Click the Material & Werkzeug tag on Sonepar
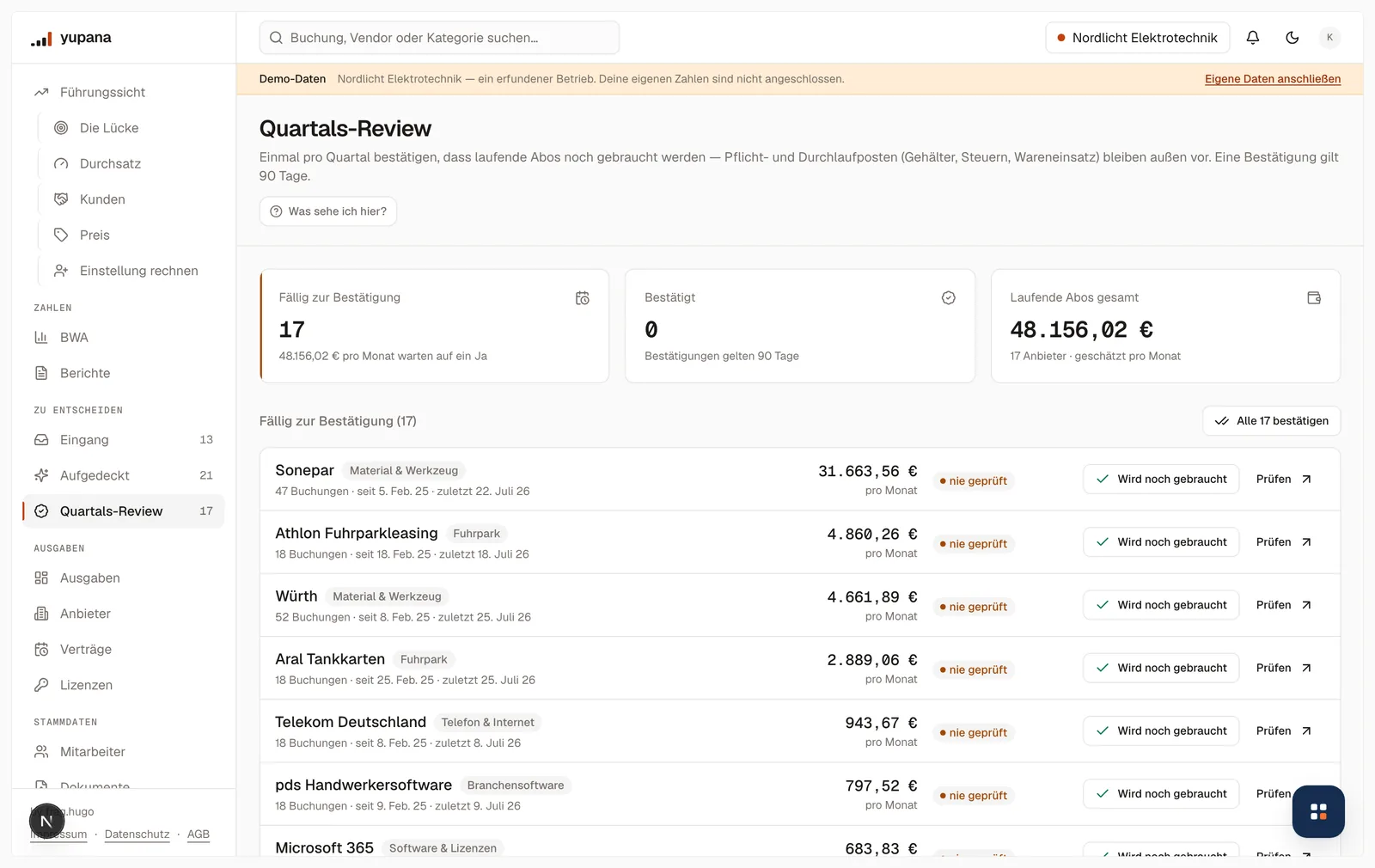1375x868 pixels. 404,471
